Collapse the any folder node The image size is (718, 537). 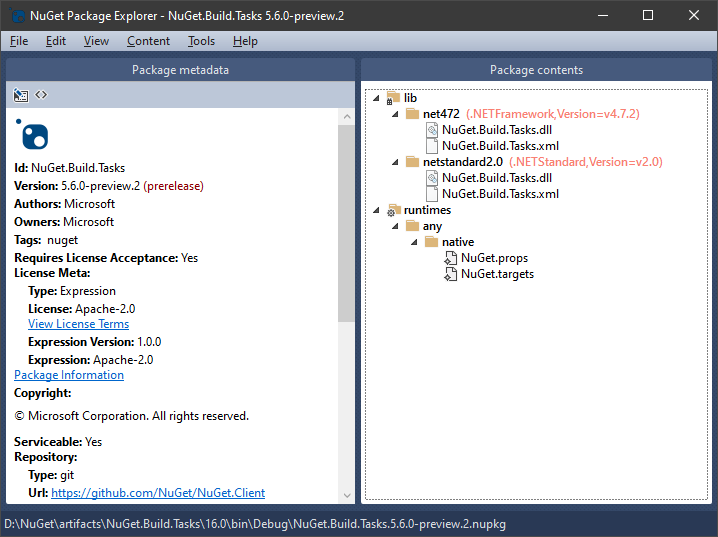[396, 226]
